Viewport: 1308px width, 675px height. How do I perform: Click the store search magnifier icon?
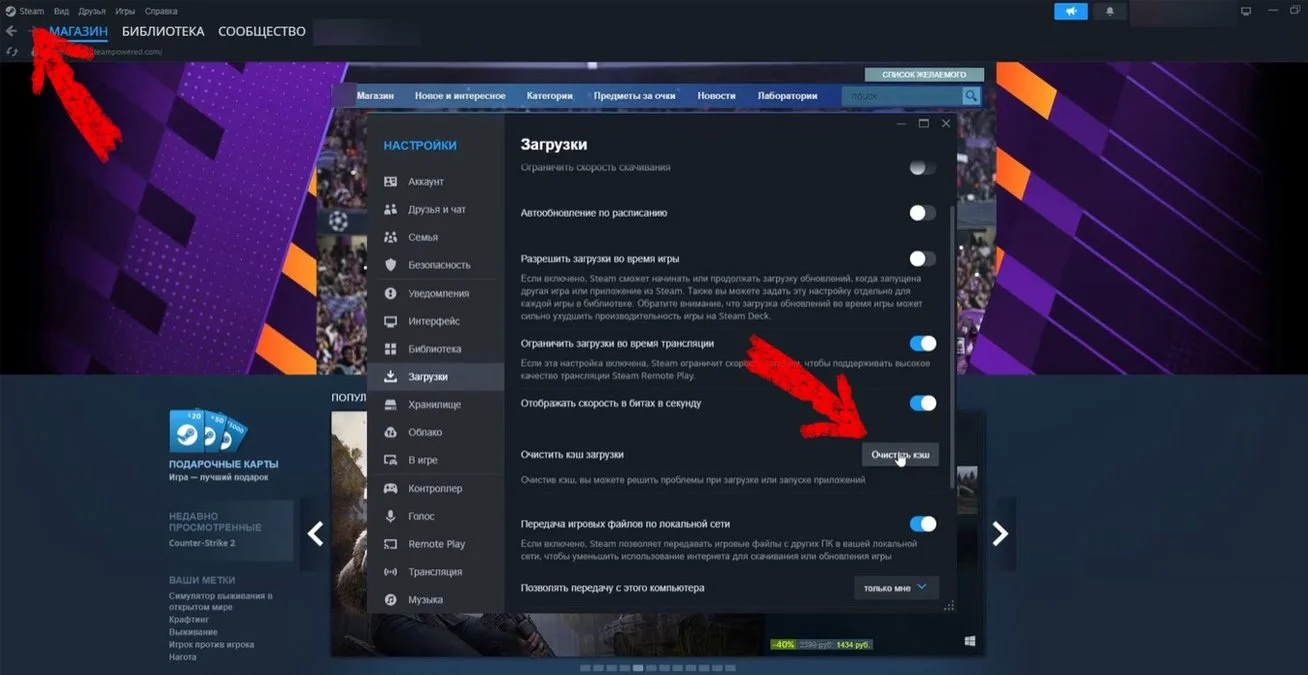971,96
